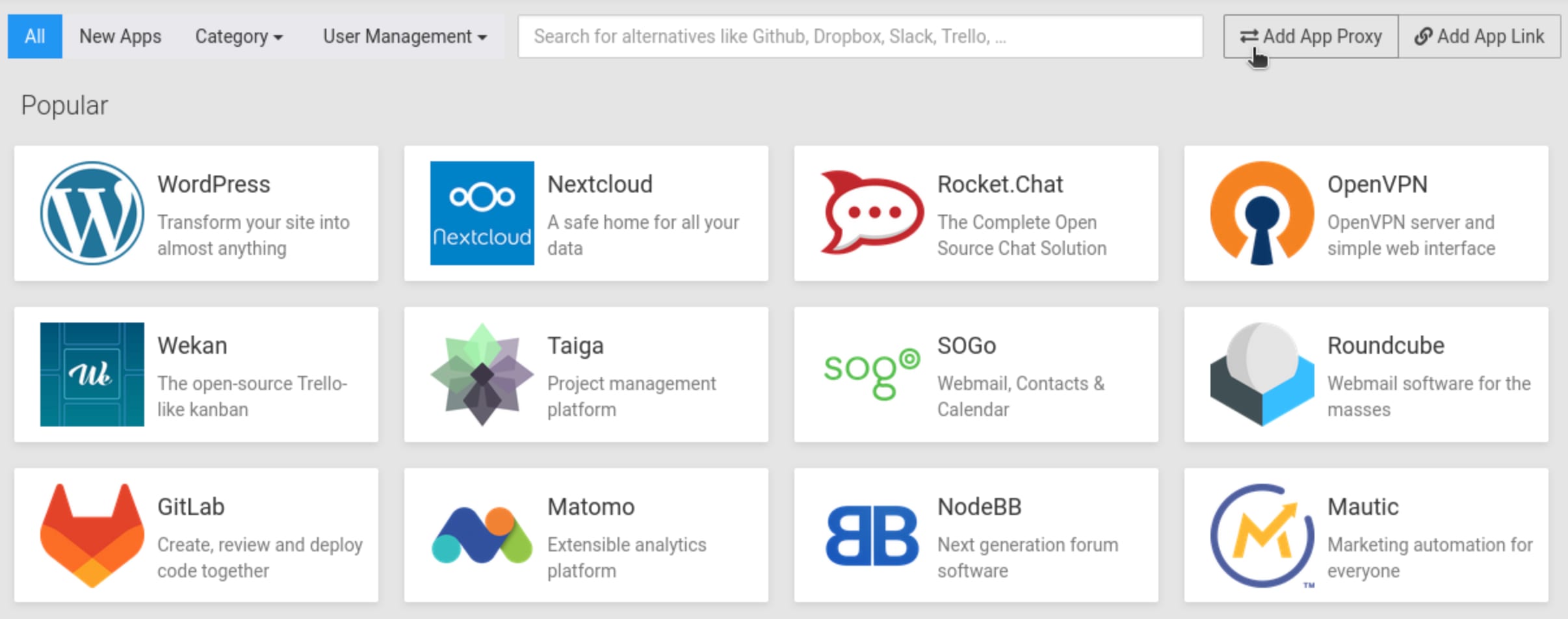Click the Roundcube webmail icon
The image size is (1568, 619).
(1261, 374)
